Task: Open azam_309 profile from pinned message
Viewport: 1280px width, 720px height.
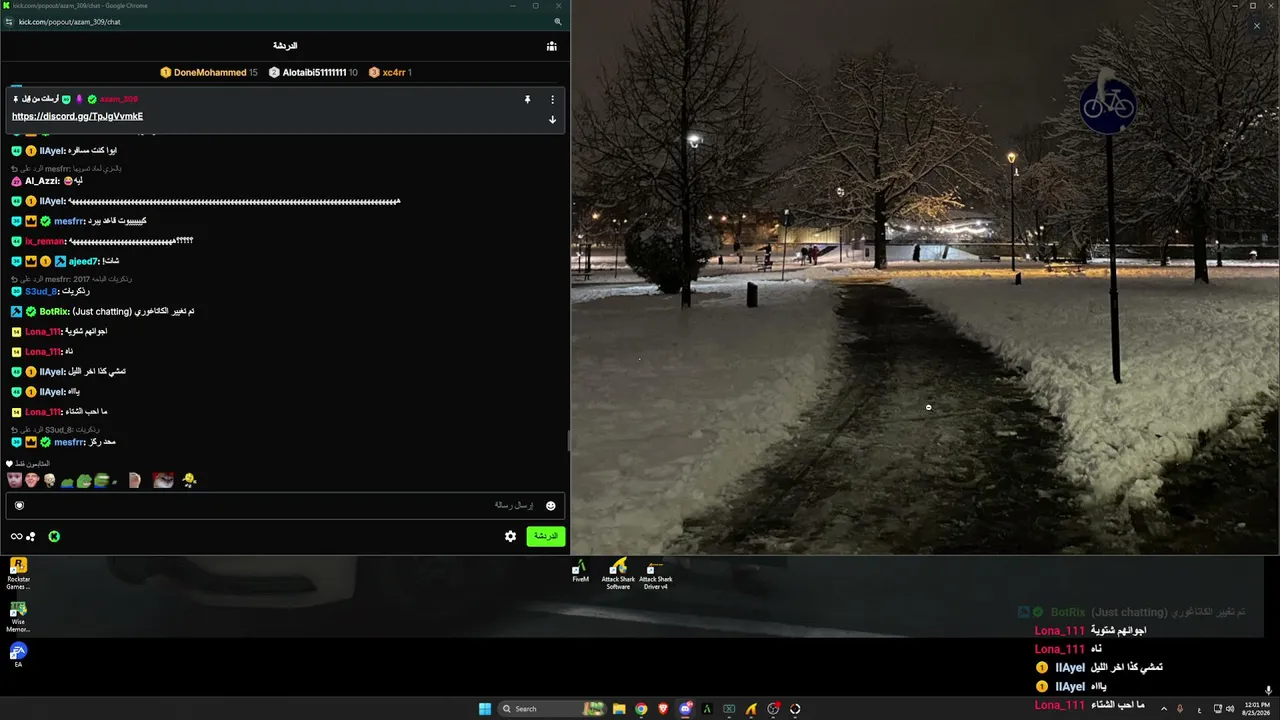Action: (x=119, y=99)
